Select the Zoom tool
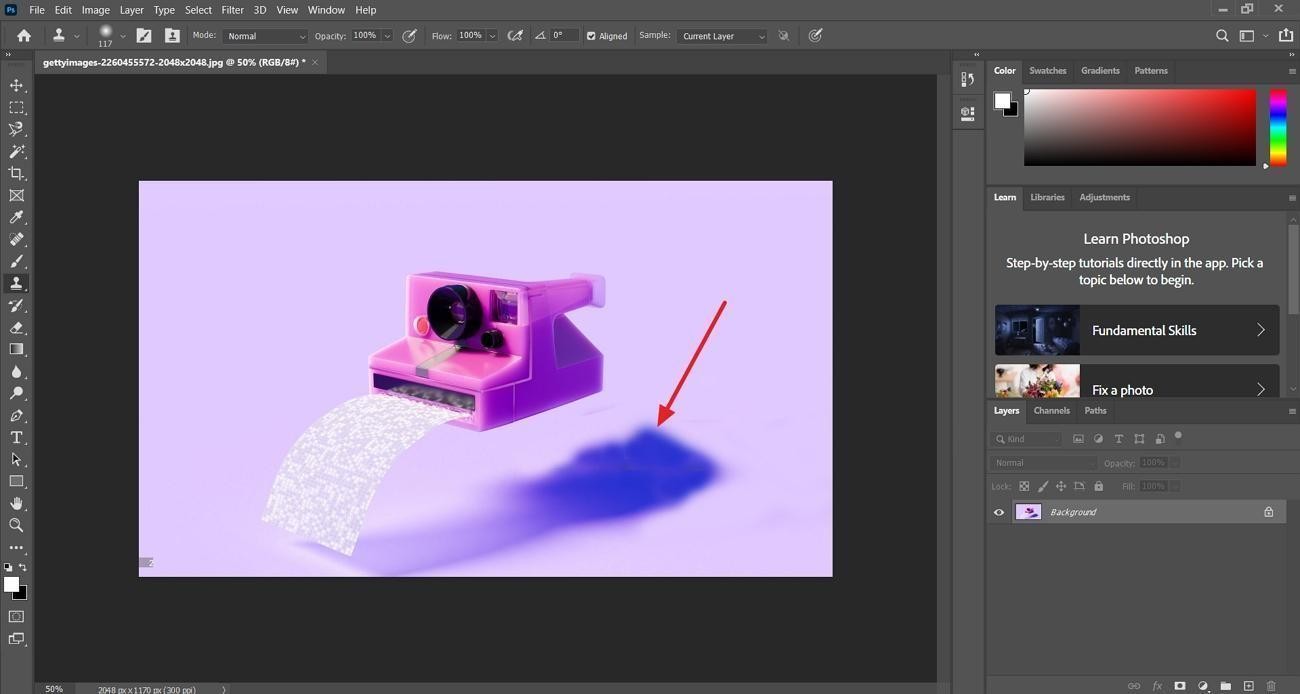The height and width of the screenshot is (694, 1300). coord(16,525)
